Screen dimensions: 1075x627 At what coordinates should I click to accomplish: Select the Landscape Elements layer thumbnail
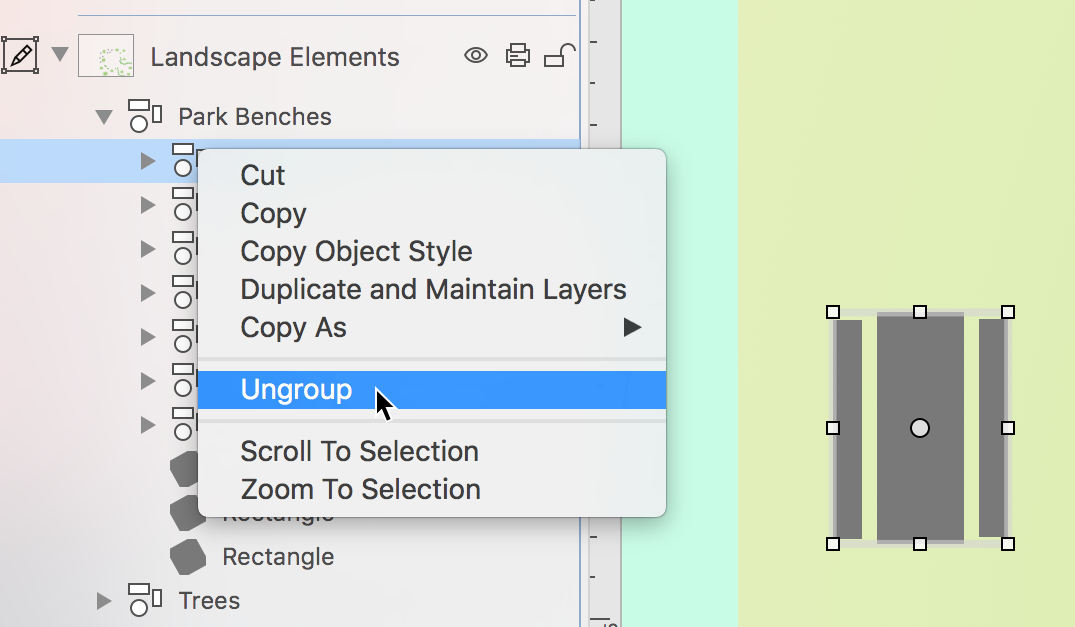[x=106, y=56]
